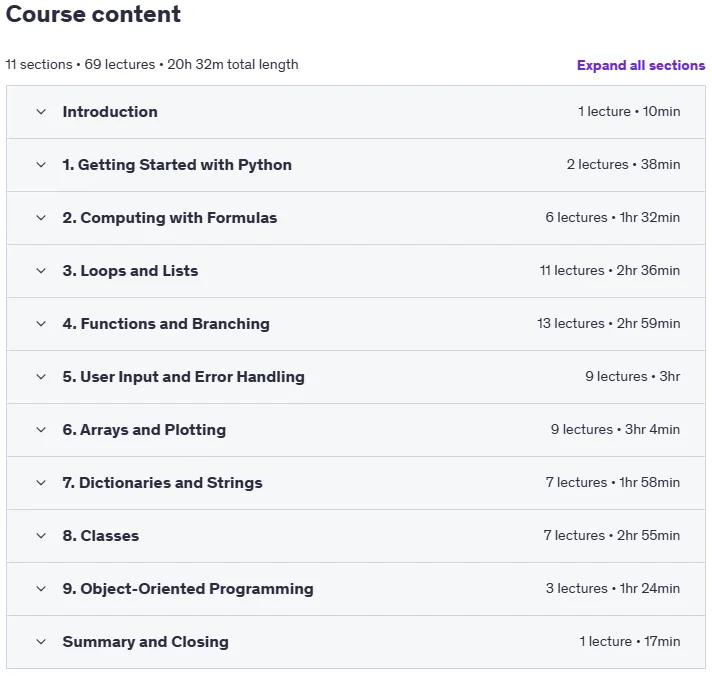Expand chevron for User Input and Error Handling
The width and height of the screenshot is (712, 676).
41,377
